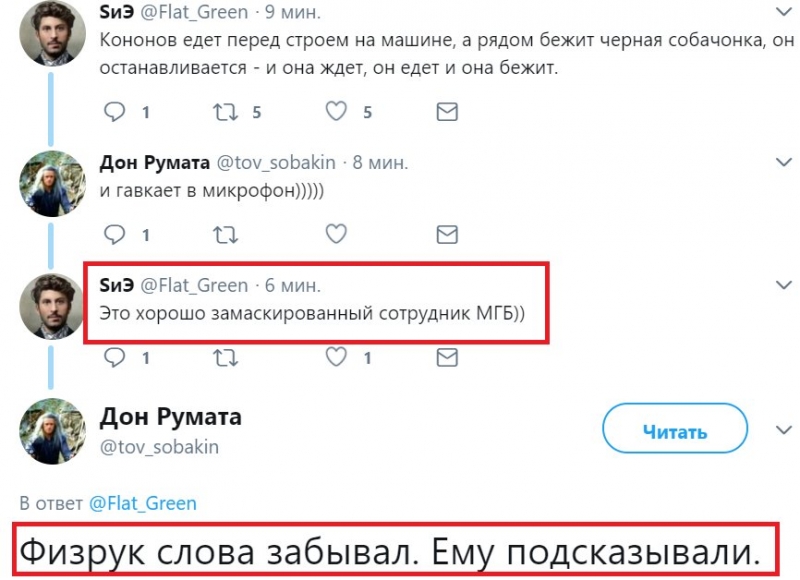Like the first tweet with 5 likes
Image resolution: width=800 pixels, height=580 pixels.
pyautogui.click(x=337, y=112)
